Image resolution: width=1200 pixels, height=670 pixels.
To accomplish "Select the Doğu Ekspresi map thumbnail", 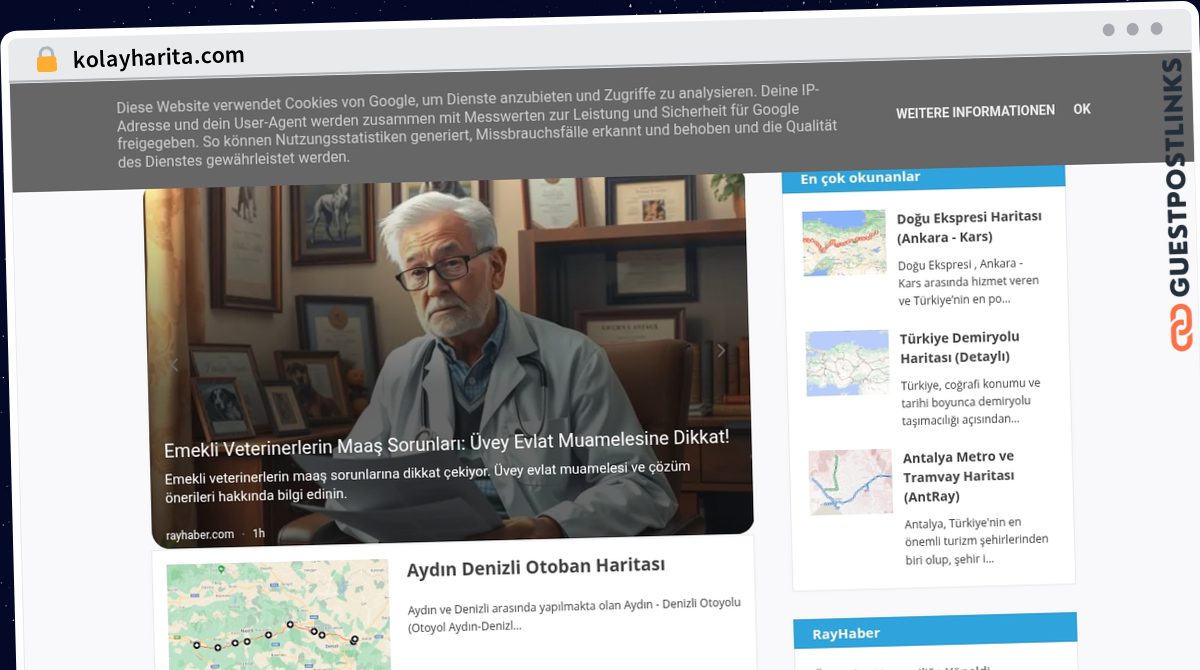I will pyautogui.click(x=844, y=243).
